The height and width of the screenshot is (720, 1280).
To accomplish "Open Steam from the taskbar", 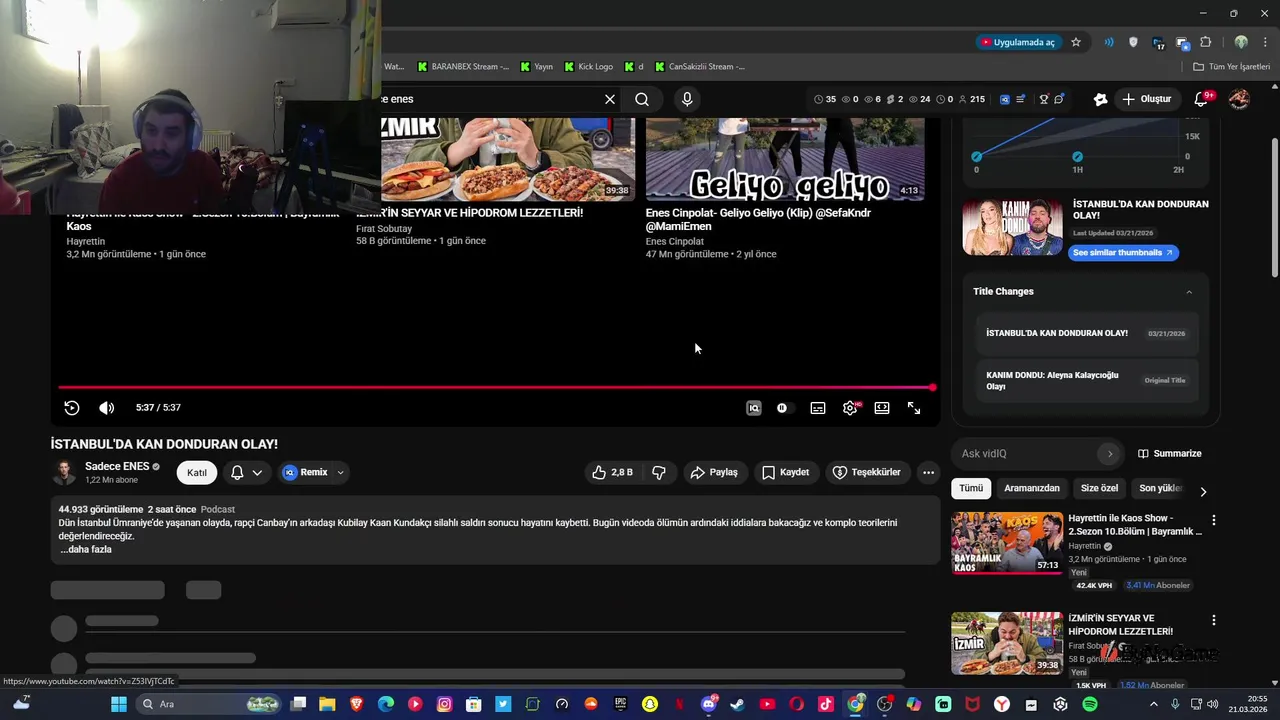I will pyautogui.click(x=738, y=704).
